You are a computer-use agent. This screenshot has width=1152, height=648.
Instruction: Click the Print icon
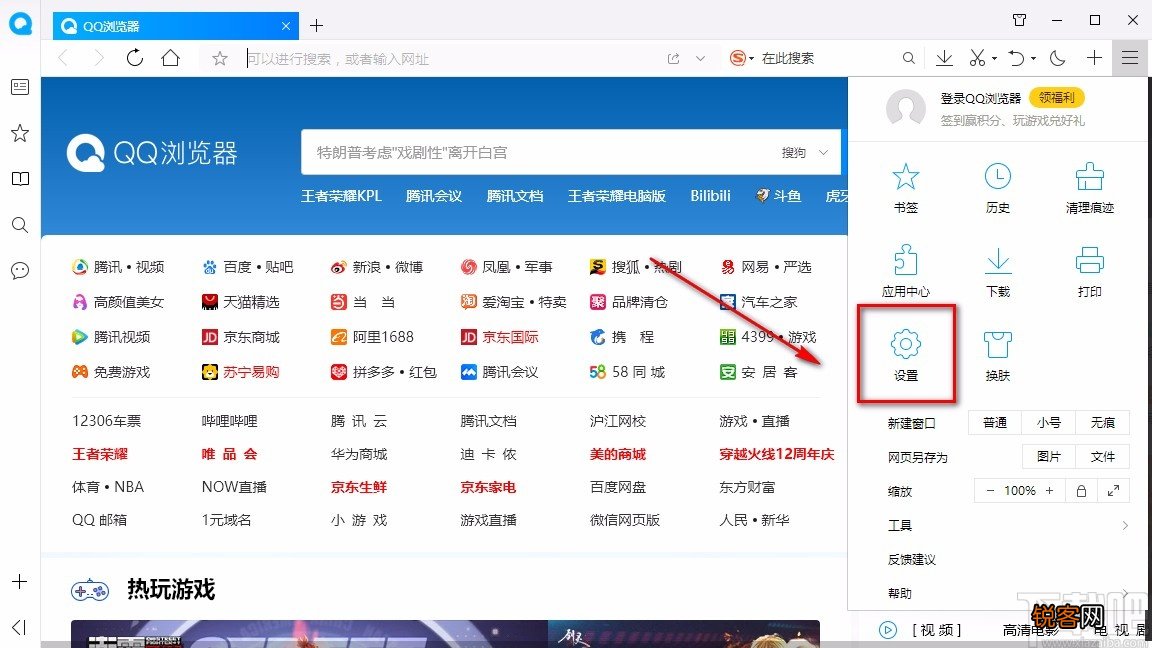(x=1090, y=260)
